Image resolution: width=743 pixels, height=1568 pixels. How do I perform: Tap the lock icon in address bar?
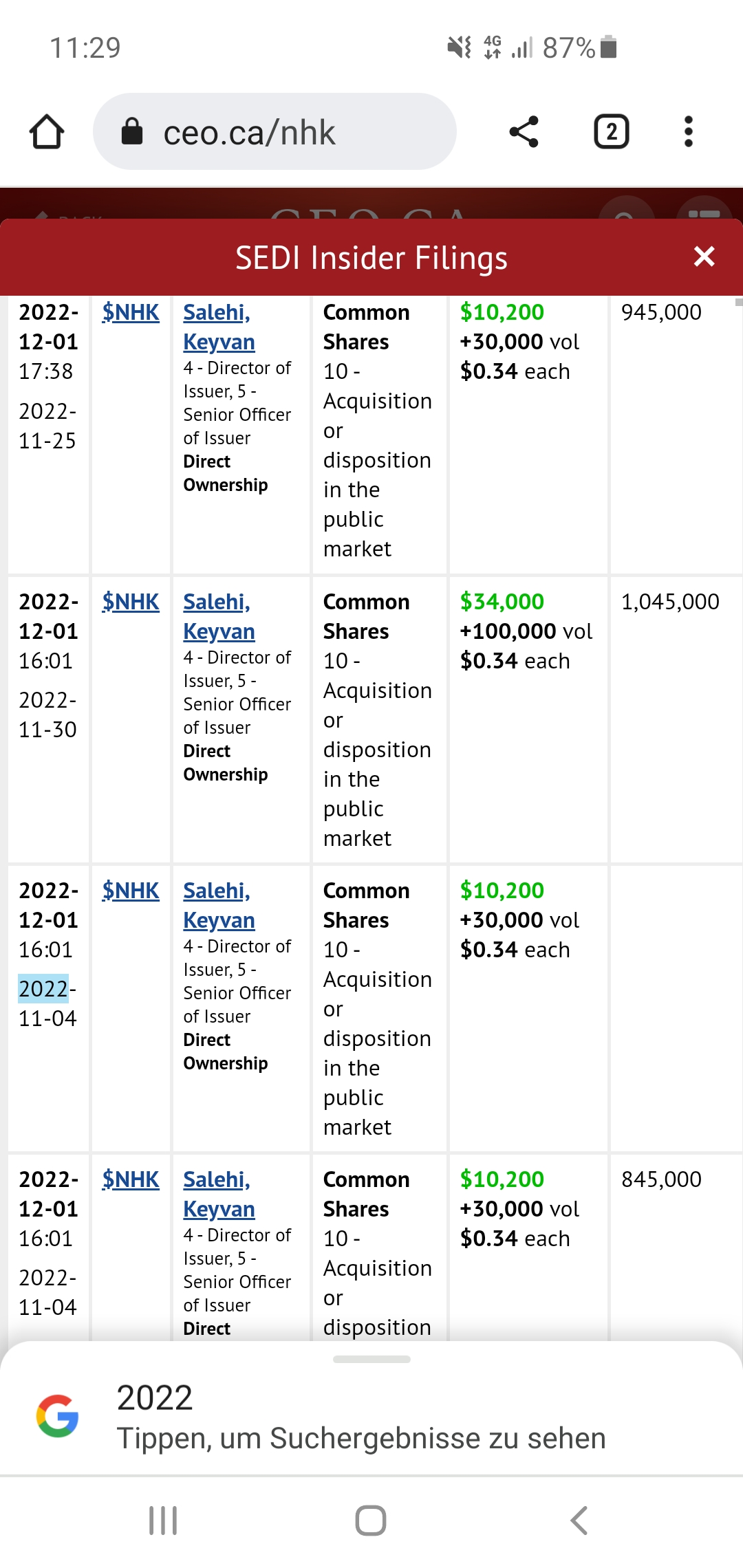click(132, 131)
